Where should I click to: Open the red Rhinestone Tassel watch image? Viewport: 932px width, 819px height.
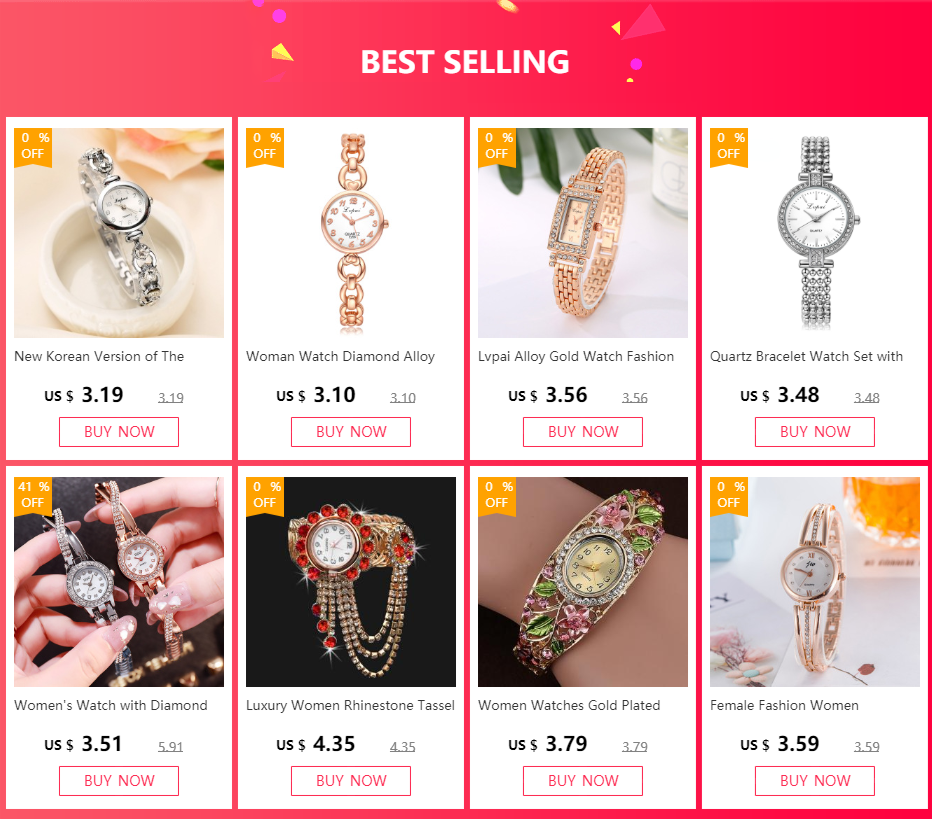351,582
